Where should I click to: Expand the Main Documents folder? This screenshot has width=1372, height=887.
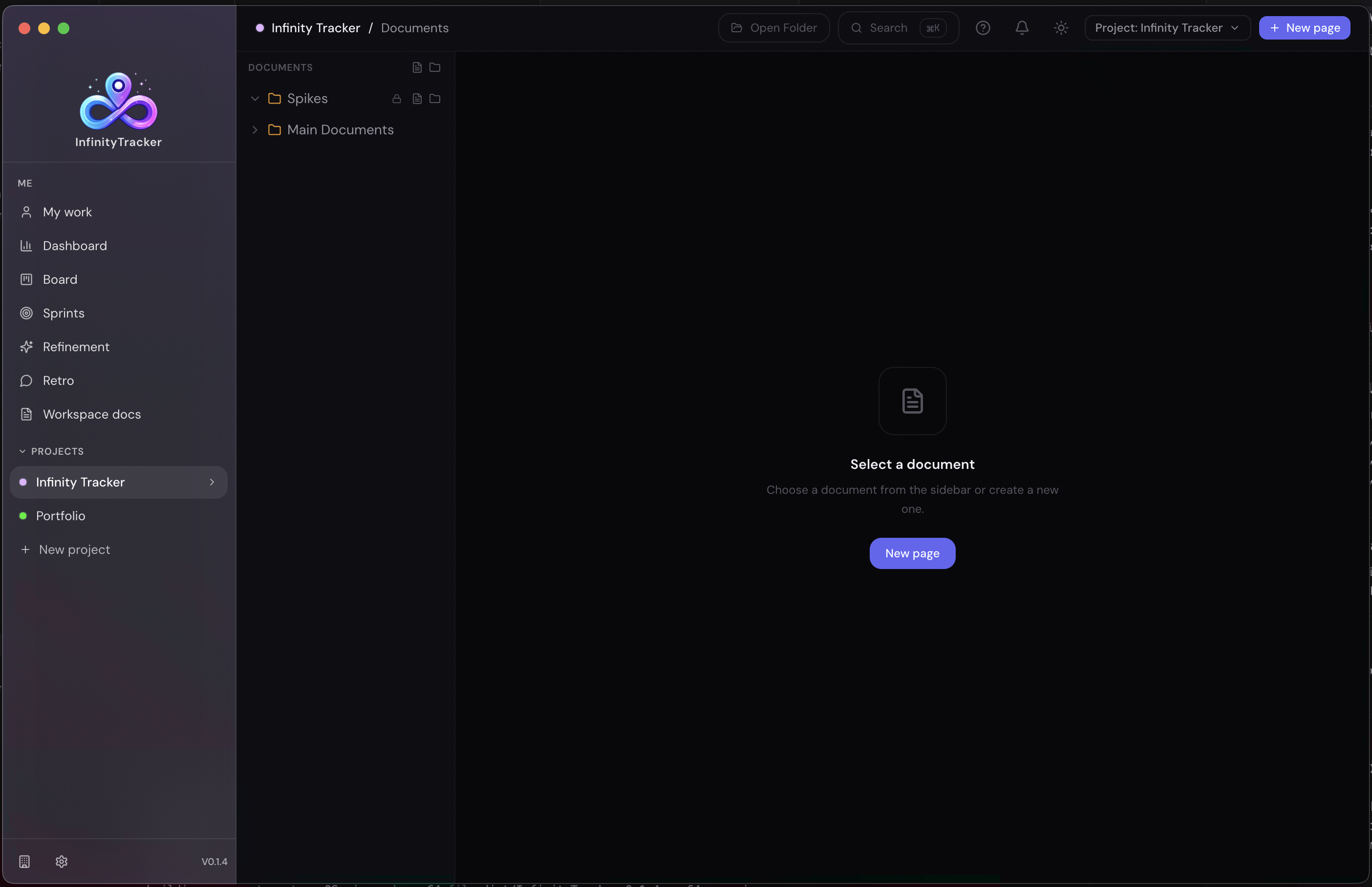tap(254, 129)
